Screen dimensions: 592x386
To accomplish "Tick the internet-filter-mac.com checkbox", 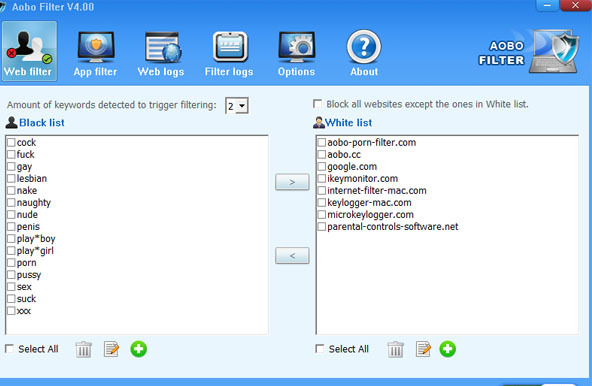I will point(322,191).
